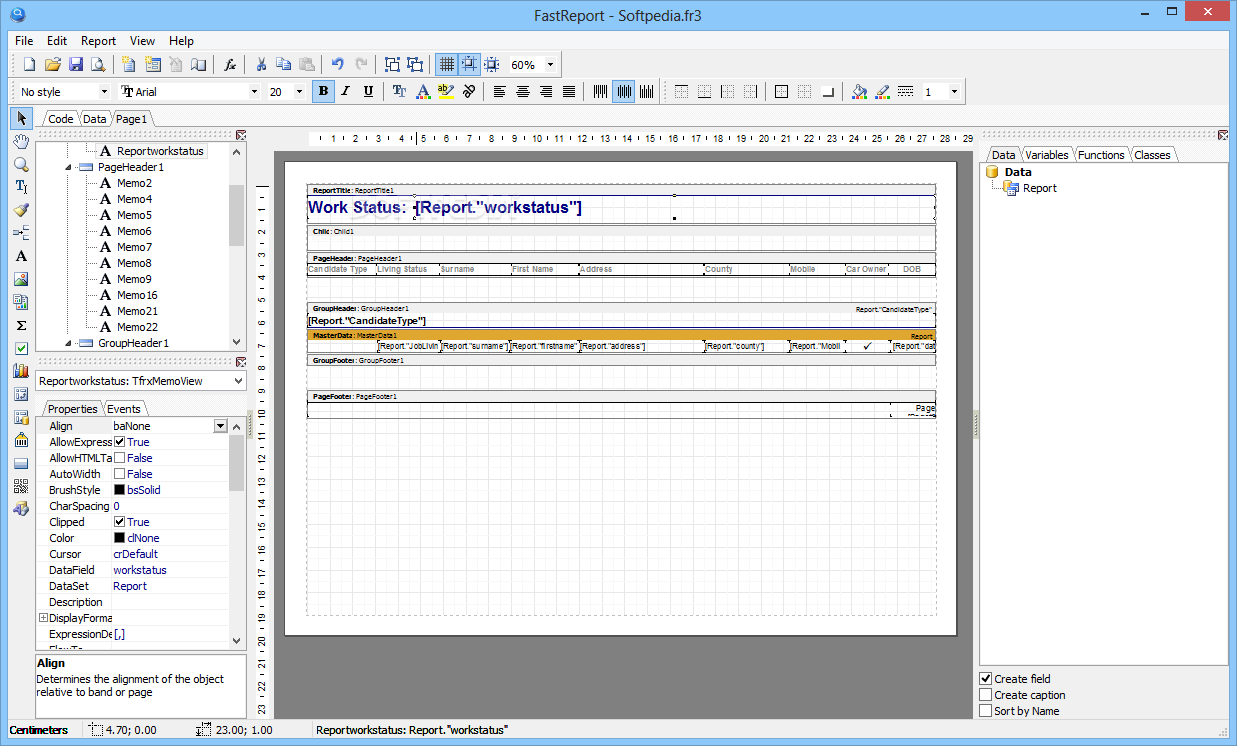The width and height of the screenshot is (1237, 746).
Task: Open report preview
Action: 98,65
